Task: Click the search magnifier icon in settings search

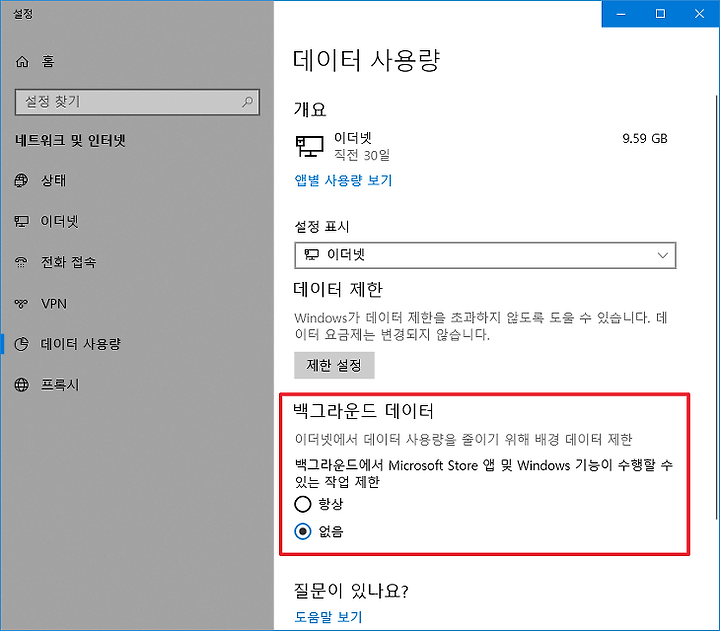Action: (247, 101)
